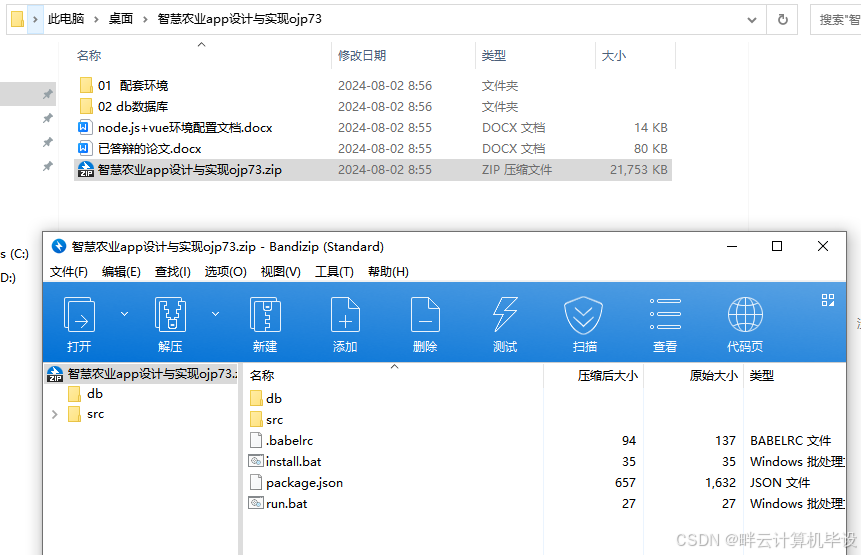
Task: Sort archive list by 名称 header in Bandizip
Action: click(x=262, y=375)
